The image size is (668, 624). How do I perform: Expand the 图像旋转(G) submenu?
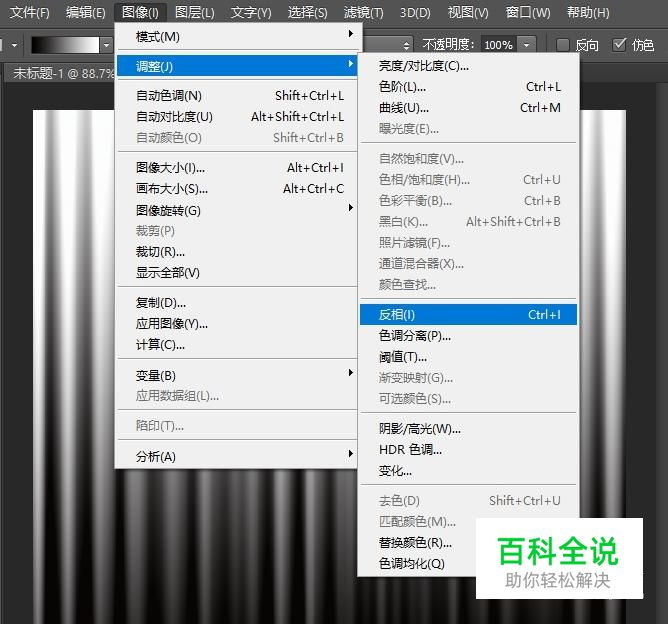(x=237, y=210)
